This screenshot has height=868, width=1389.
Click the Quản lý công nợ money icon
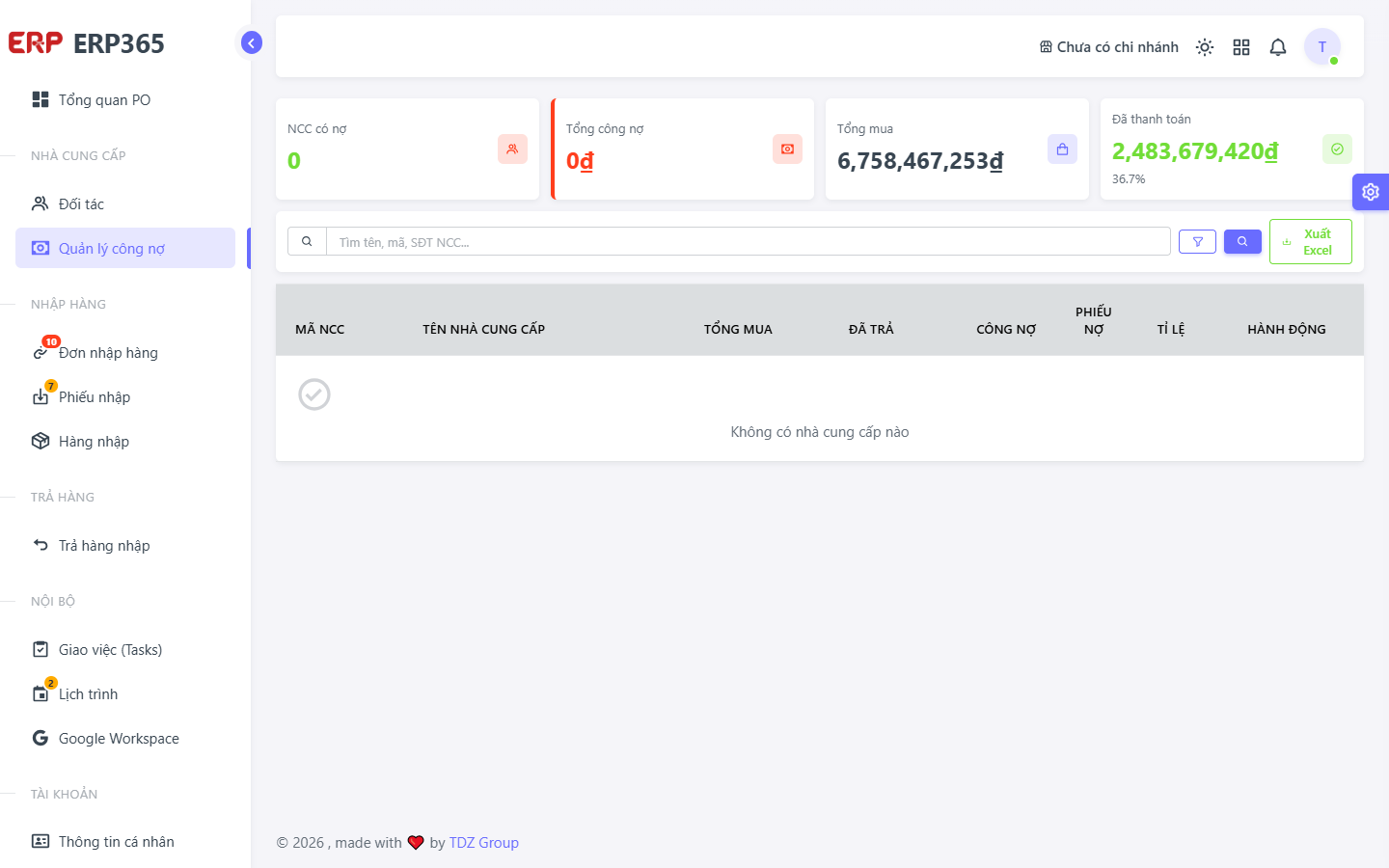coord(41,248)
